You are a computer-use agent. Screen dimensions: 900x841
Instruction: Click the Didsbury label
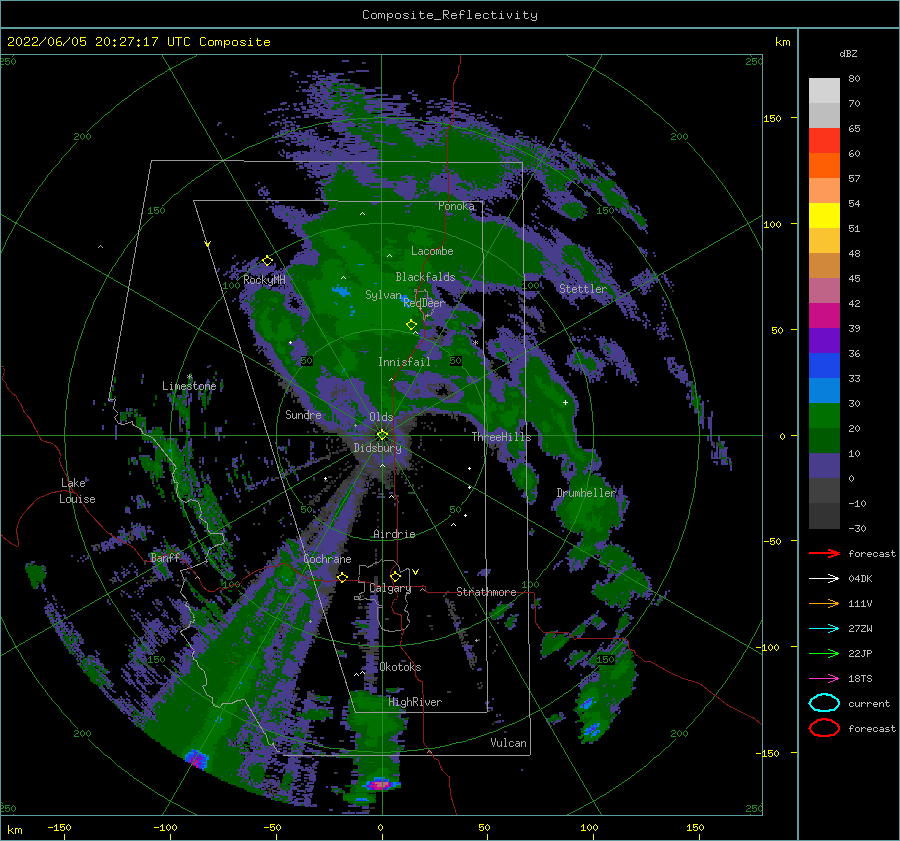pyautogui.click(x=377, y=448)
